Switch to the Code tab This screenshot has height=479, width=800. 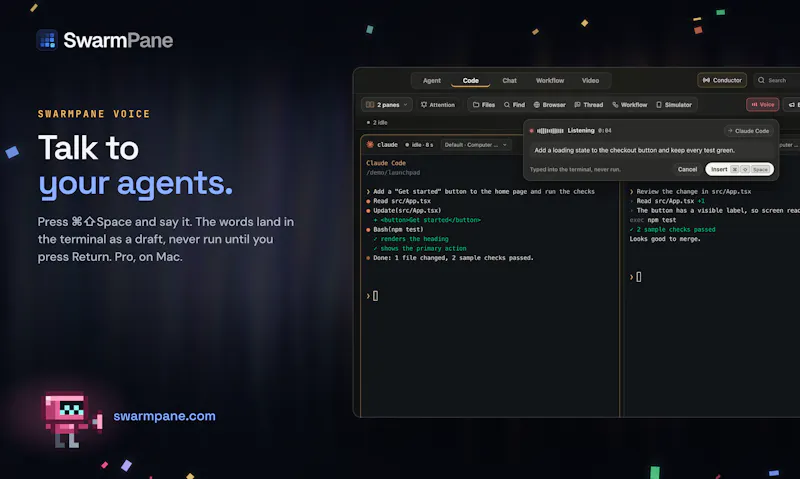[470, 81]
